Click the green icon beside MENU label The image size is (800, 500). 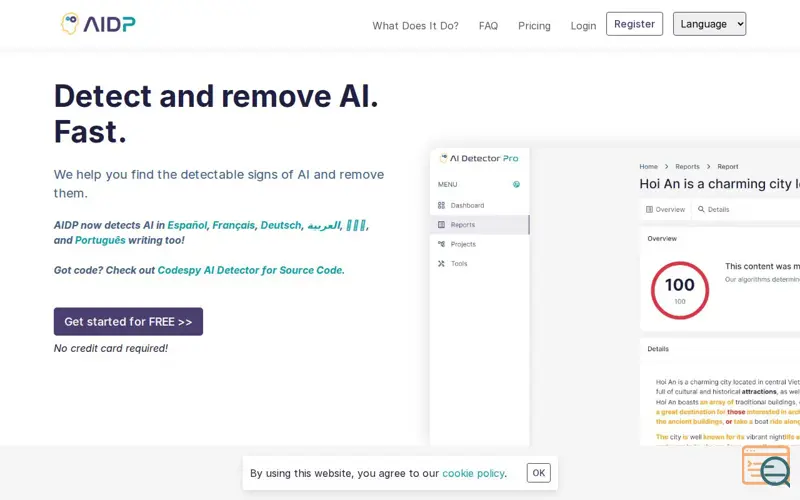pos(516,184)
